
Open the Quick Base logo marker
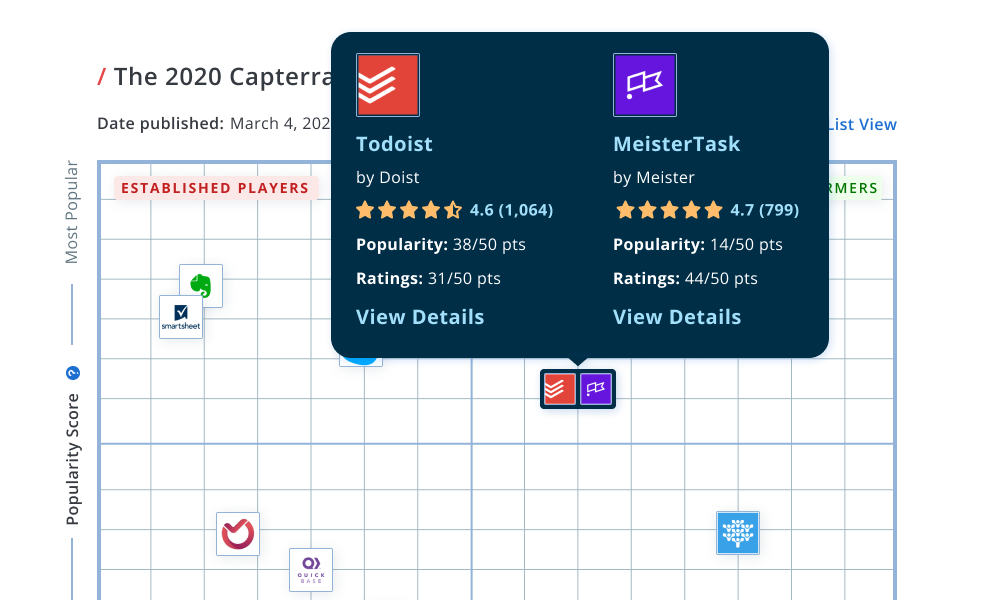coord(311,570)
